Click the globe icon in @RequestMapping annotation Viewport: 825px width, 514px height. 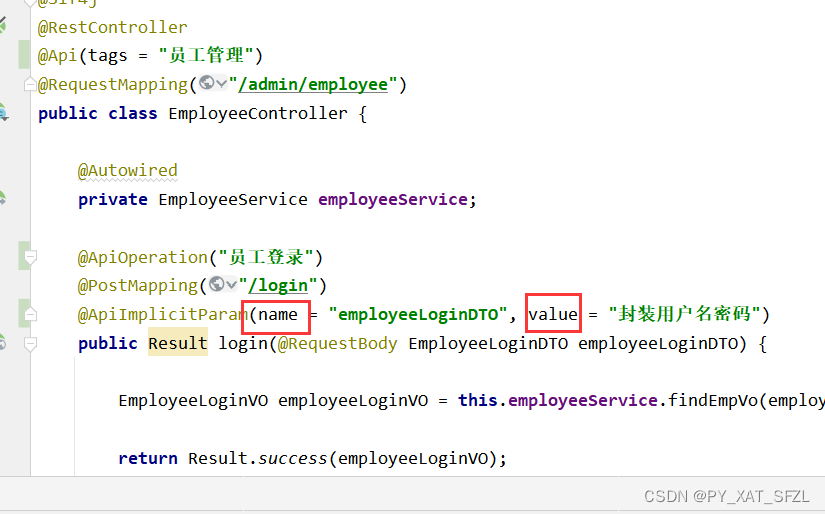(x=207, y=83)
